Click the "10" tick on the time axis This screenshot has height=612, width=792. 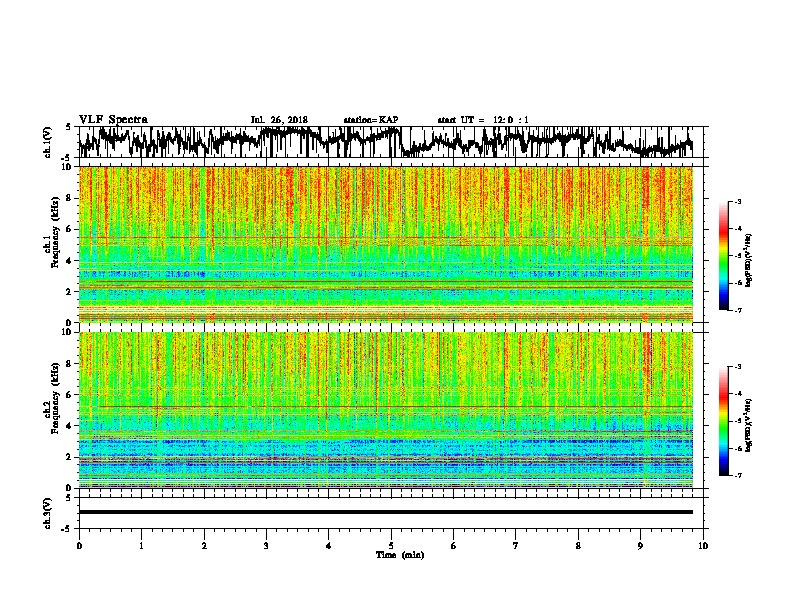click(702, 546)
